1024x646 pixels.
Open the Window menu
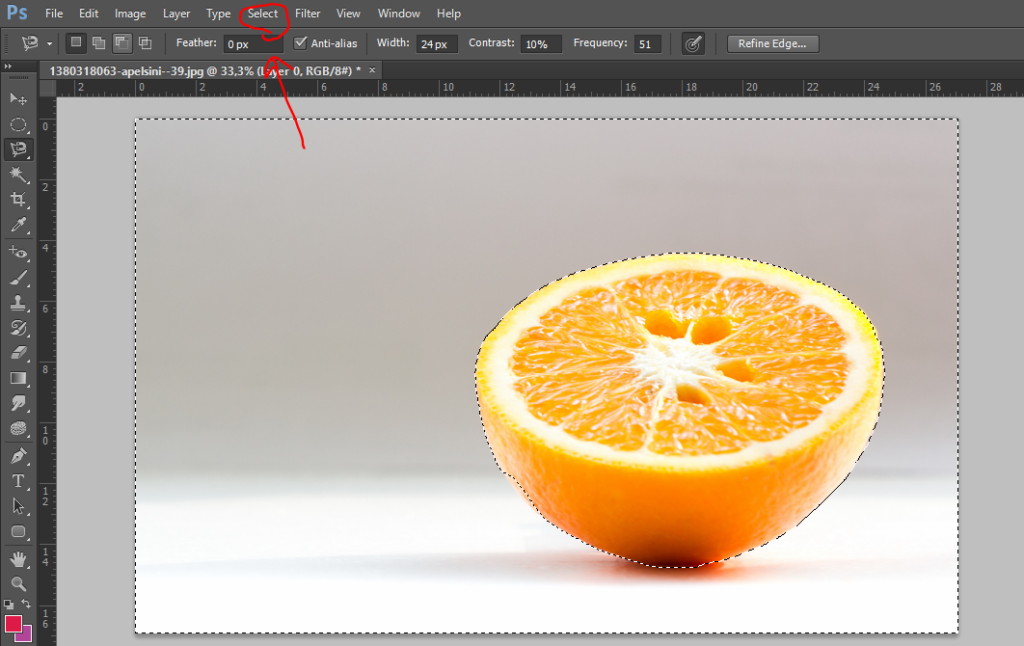pos(398,13)
